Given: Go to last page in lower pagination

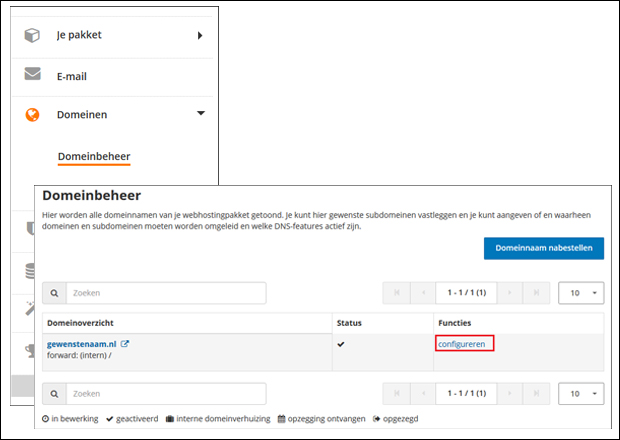Looking at the screenshot, I should pos(536,393).
